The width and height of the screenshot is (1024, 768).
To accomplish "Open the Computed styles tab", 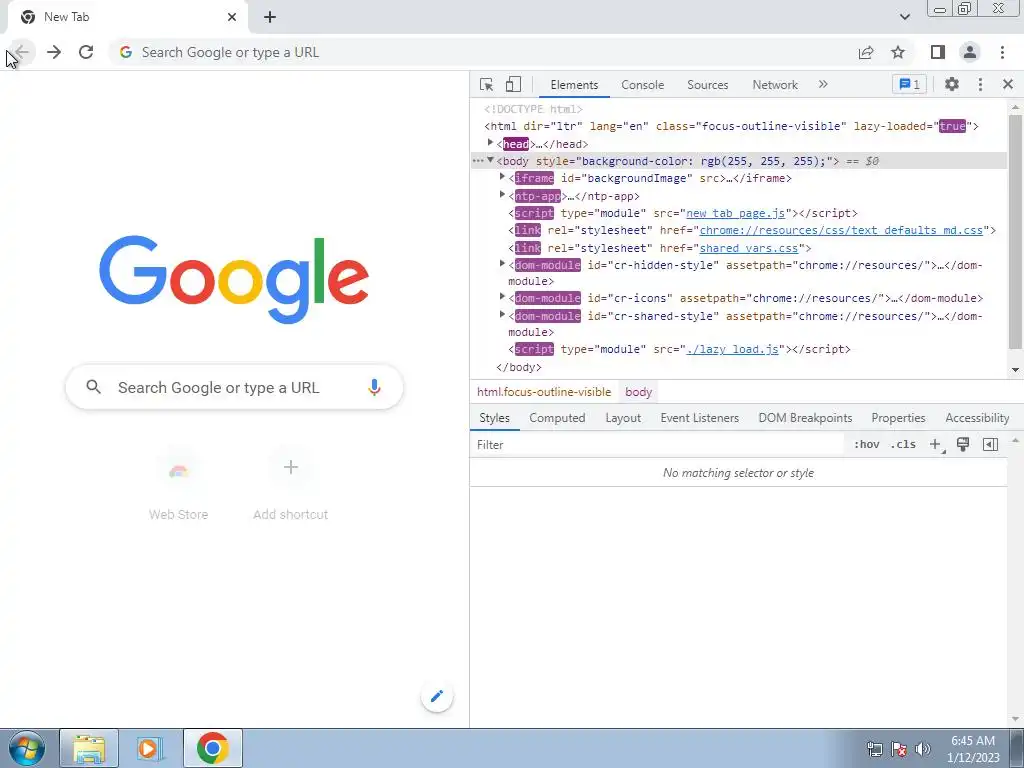I will point(557,418).
